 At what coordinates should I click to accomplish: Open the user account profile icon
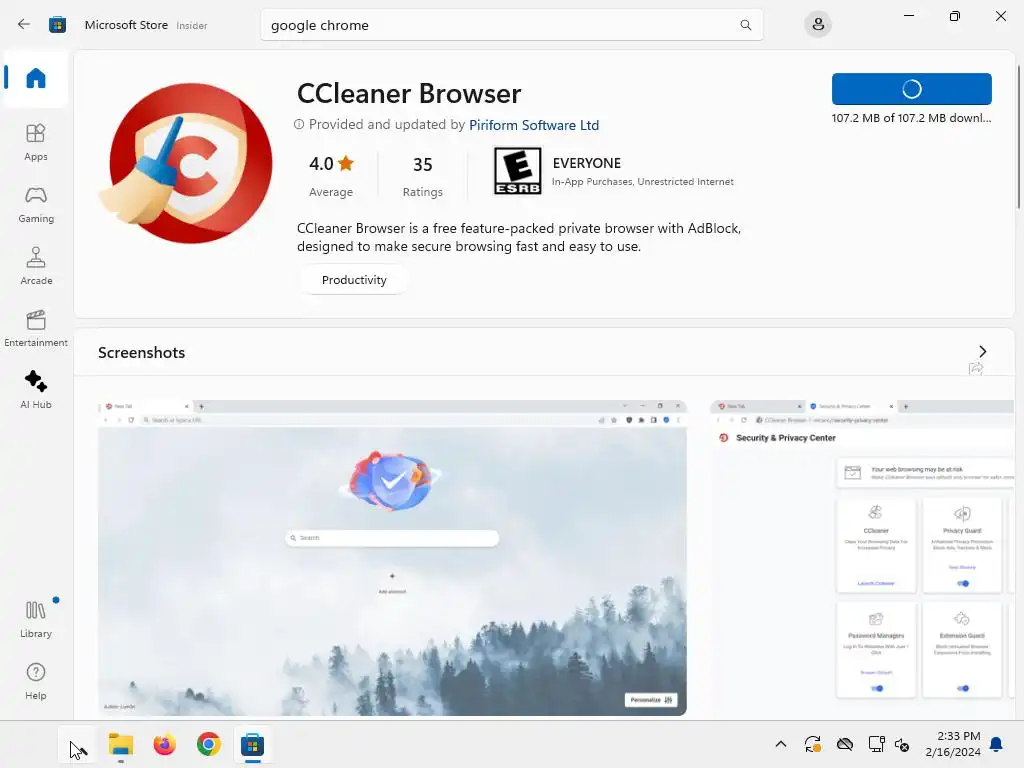tap(818, 25)
